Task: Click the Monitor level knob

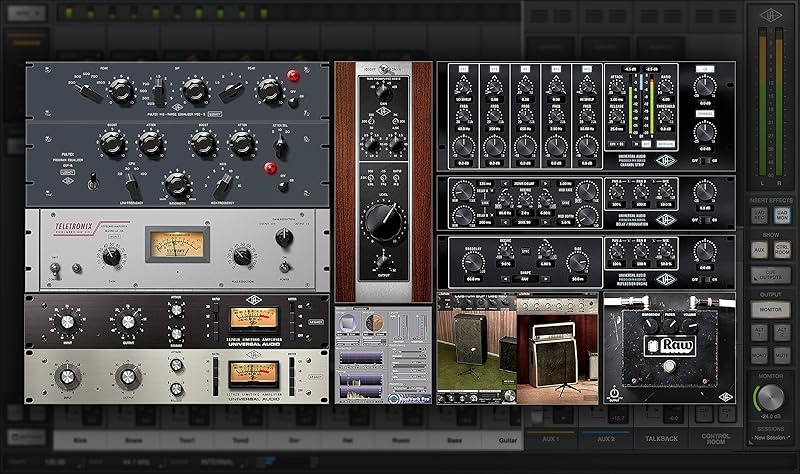Action: tap(770, 397)
